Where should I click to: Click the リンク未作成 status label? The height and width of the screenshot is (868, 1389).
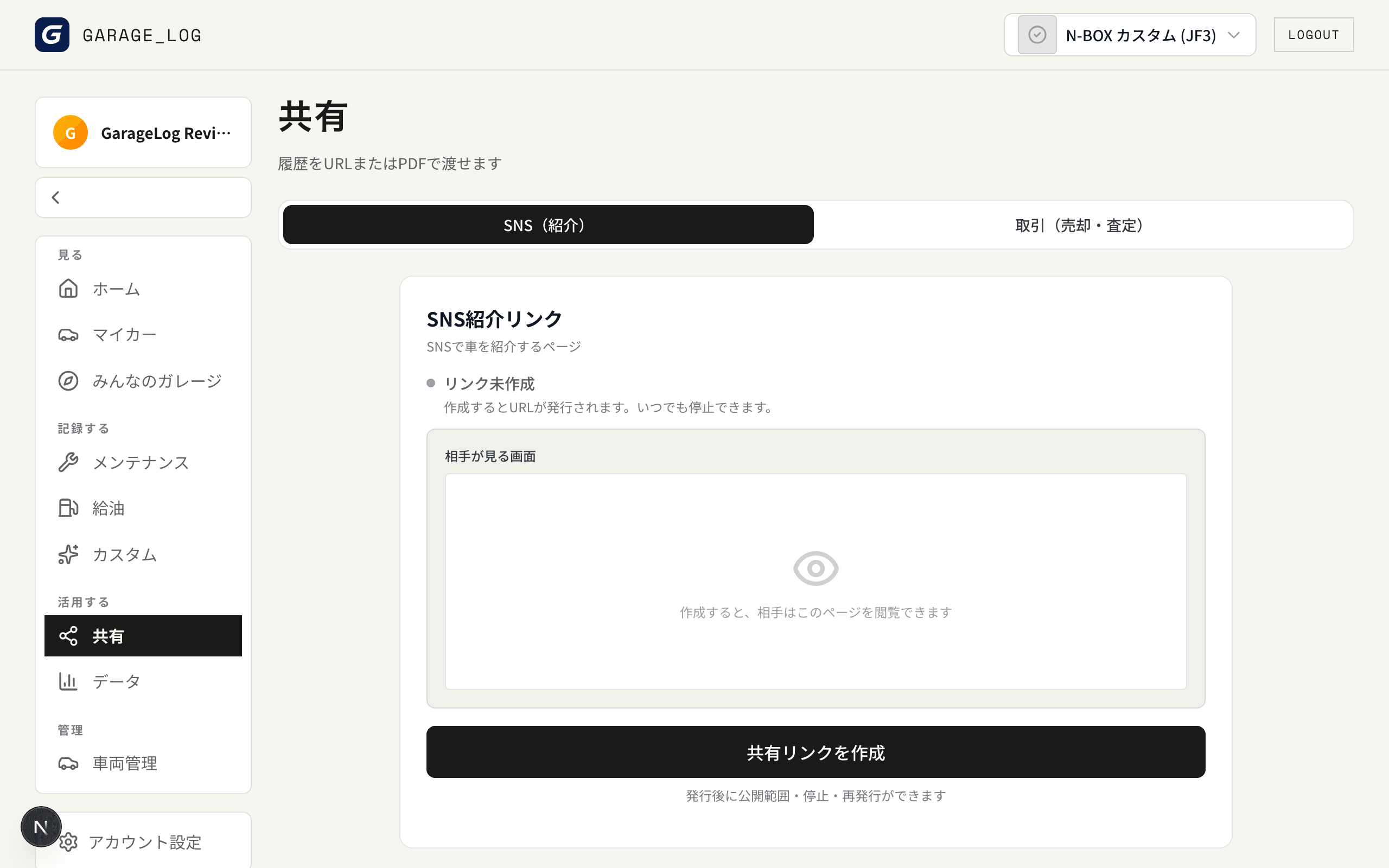[489, 384]
